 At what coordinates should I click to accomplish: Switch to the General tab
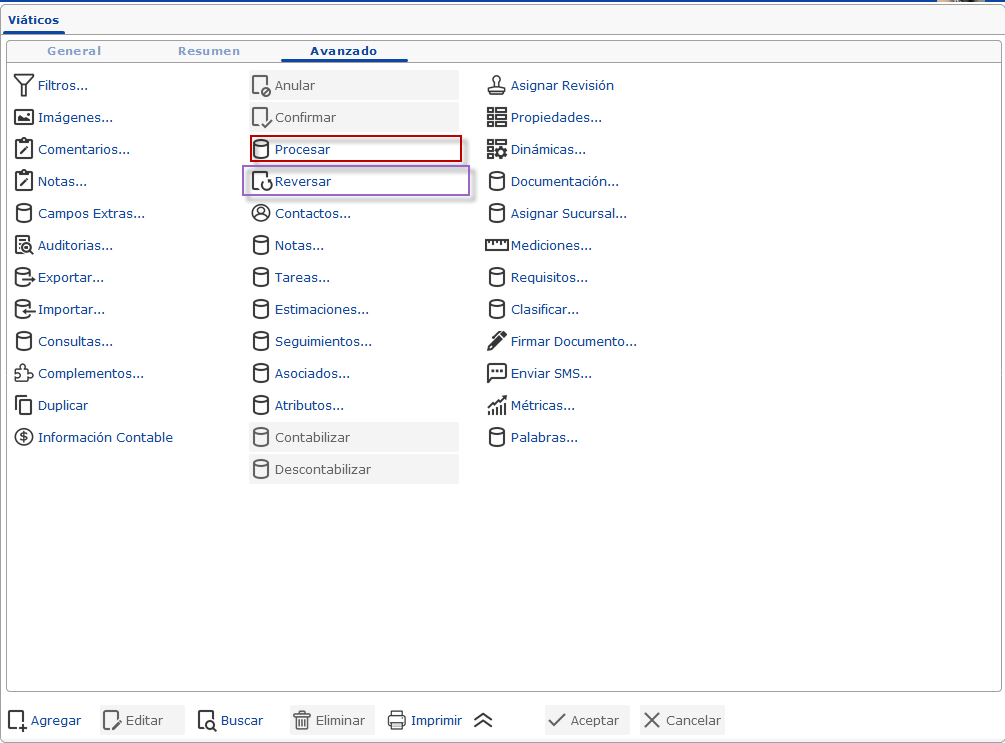(74, 51)
